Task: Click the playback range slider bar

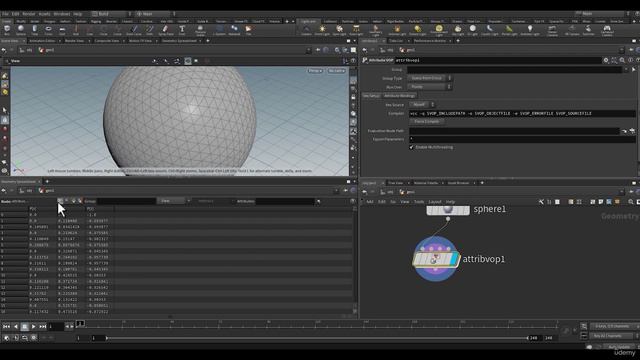Action: coord(317,338)
